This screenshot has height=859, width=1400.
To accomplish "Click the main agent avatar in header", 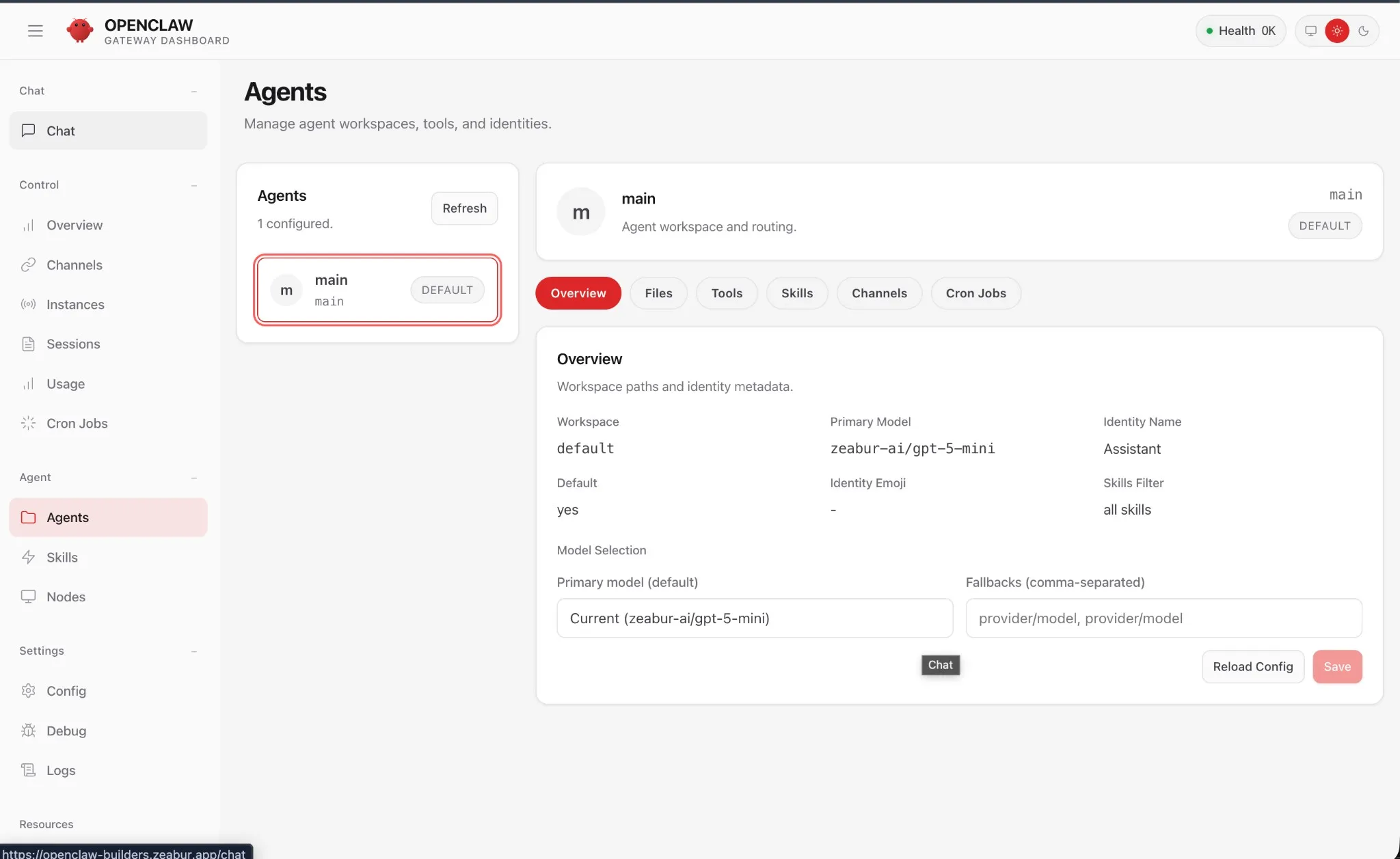I will point(581,212).
